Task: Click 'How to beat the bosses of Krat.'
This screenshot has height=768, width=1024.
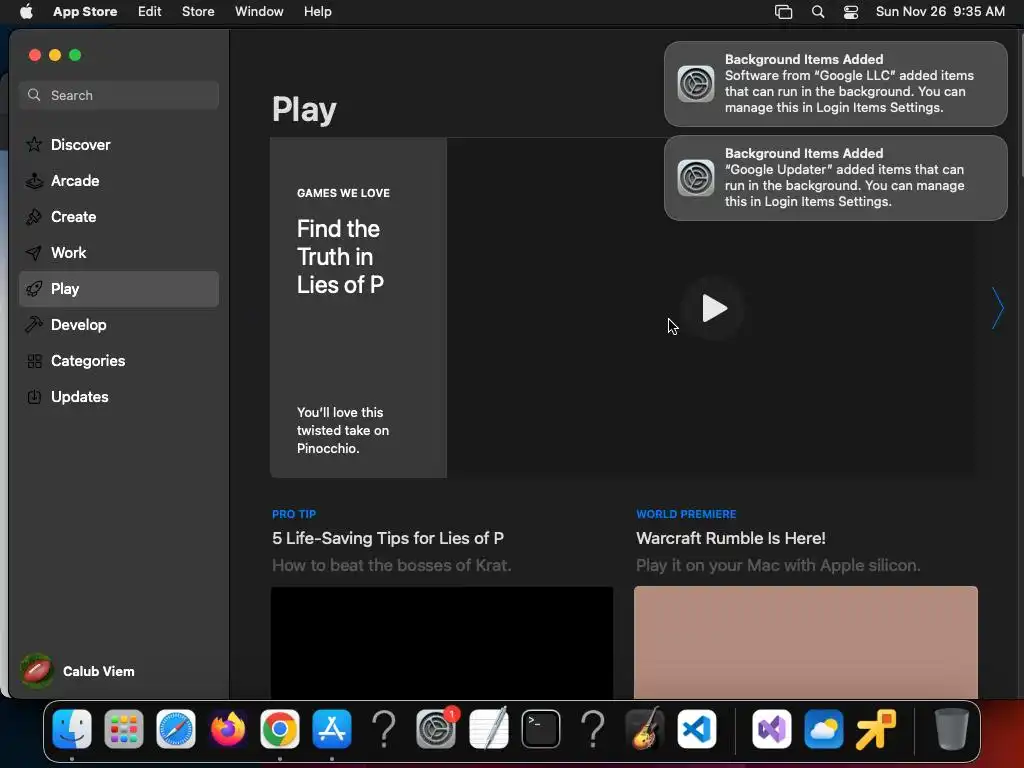Action: (391, 566)
